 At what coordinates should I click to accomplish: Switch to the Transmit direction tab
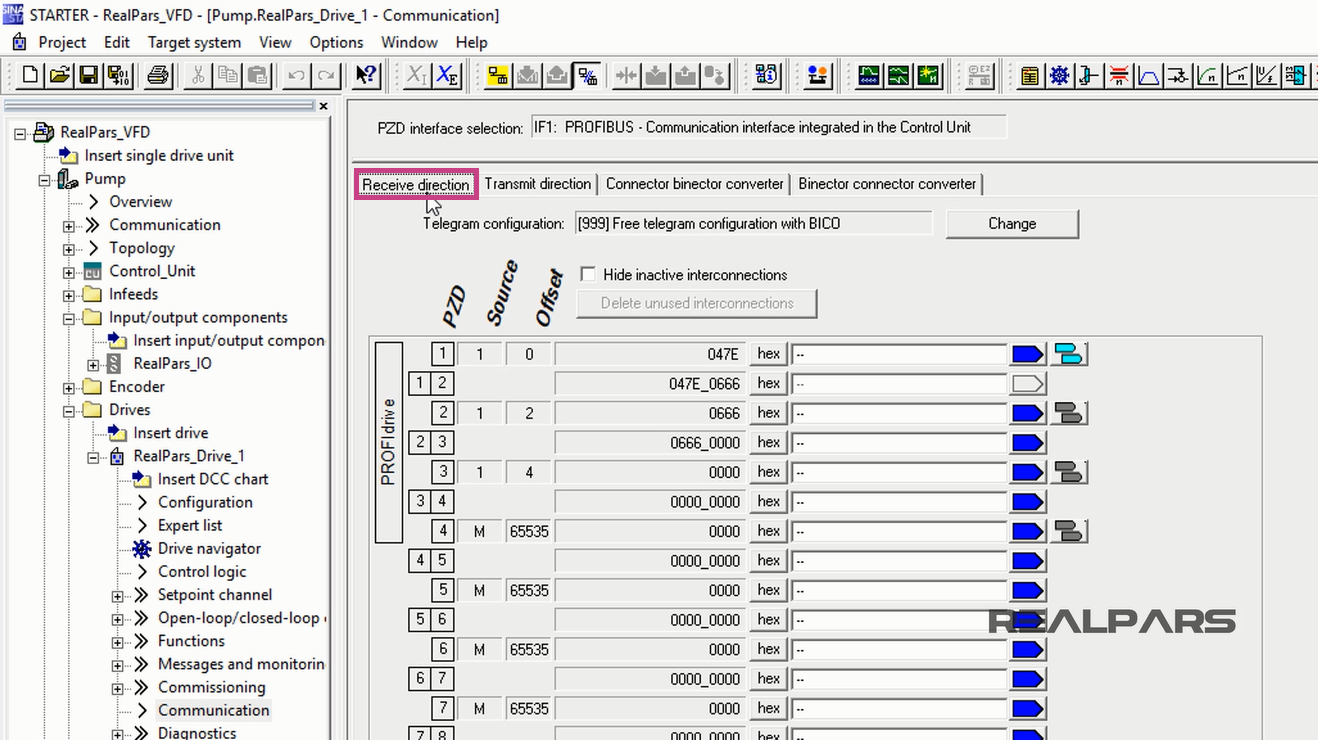tap(538, 184)
